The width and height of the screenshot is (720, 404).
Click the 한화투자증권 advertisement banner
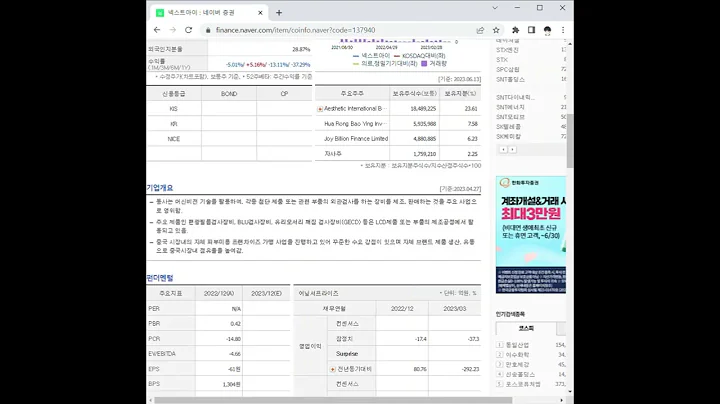(531, 235)
